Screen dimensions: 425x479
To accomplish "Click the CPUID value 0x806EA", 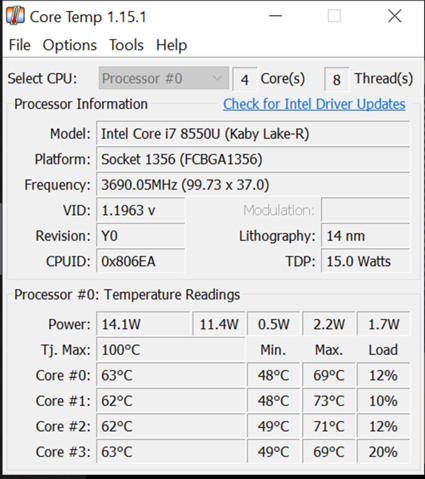I will [141, 261].
